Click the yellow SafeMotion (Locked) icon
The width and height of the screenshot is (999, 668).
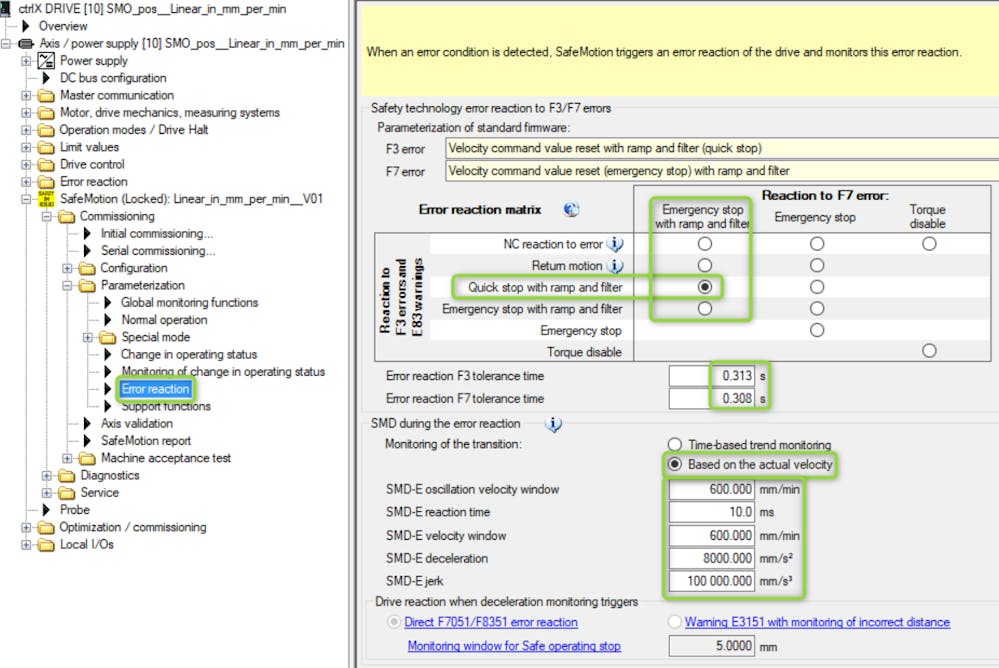click(47, 199)
